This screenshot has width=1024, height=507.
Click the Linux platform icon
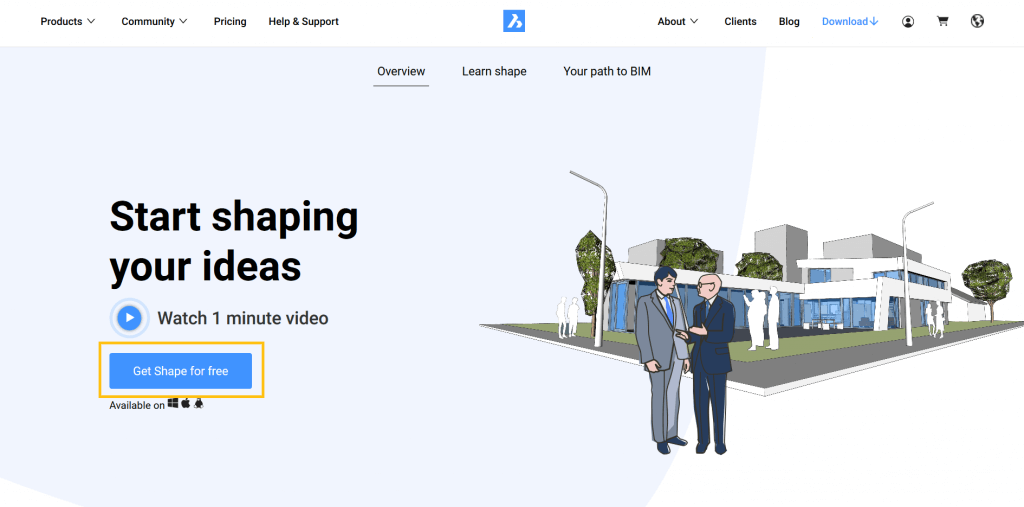199,404
